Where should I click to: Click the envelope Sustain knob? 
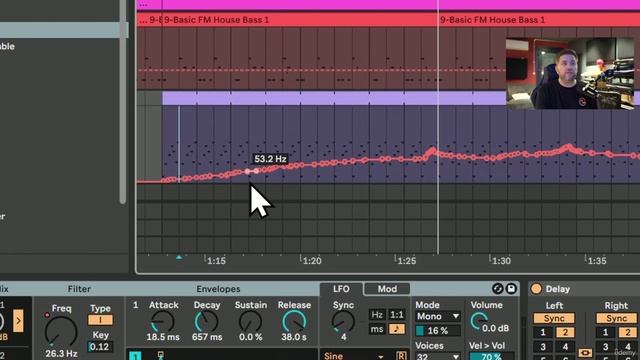pos(250,322)
